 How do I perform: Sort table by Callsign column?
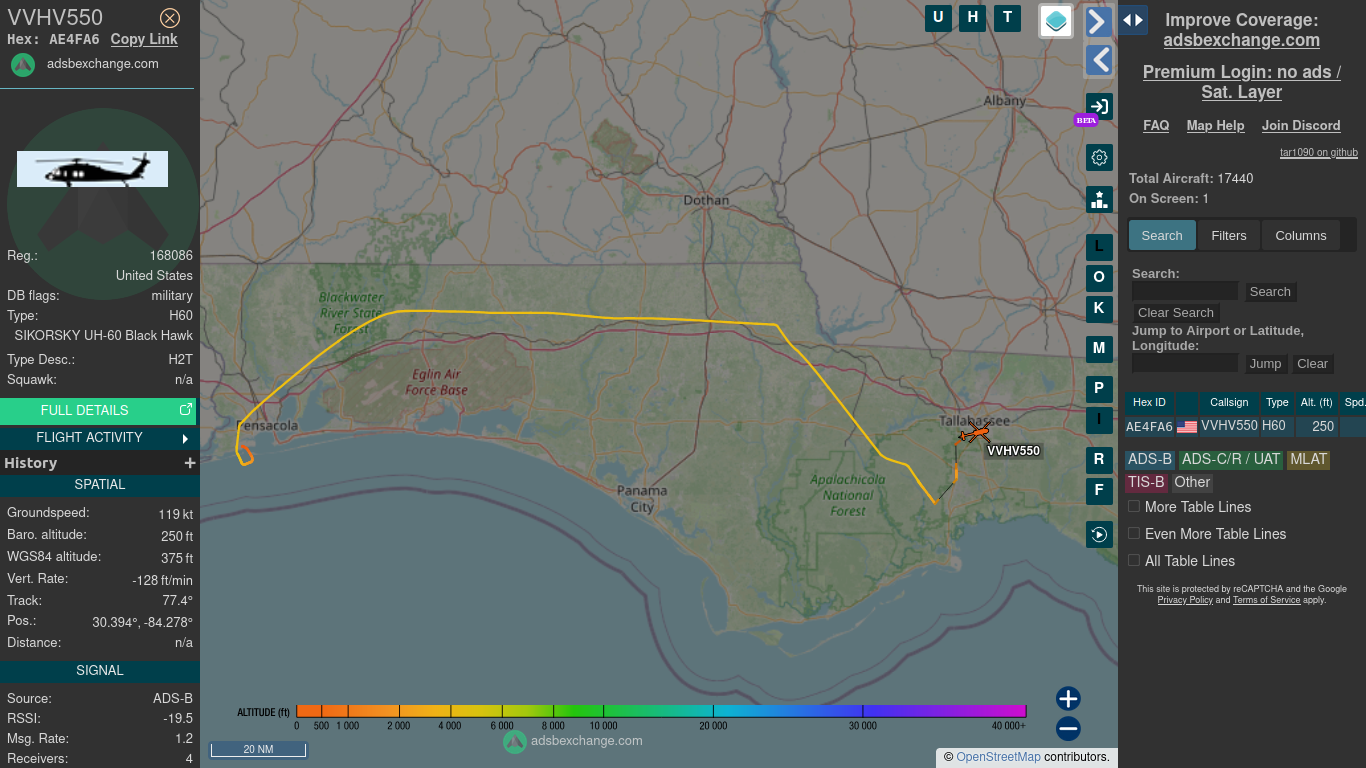1229,403
